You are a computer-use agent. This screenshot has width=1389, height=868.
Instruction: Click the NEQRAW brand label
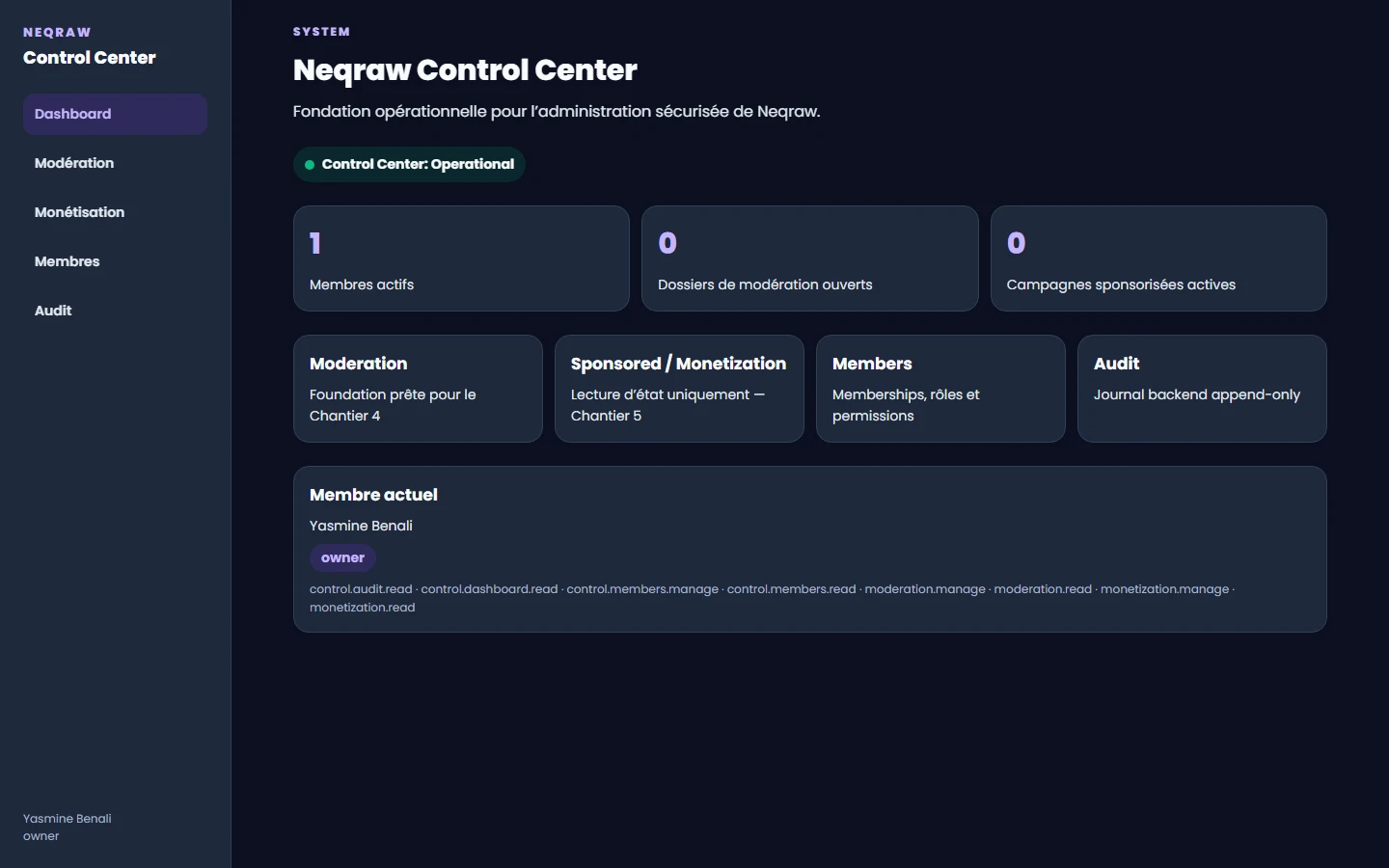pos(57,33)
